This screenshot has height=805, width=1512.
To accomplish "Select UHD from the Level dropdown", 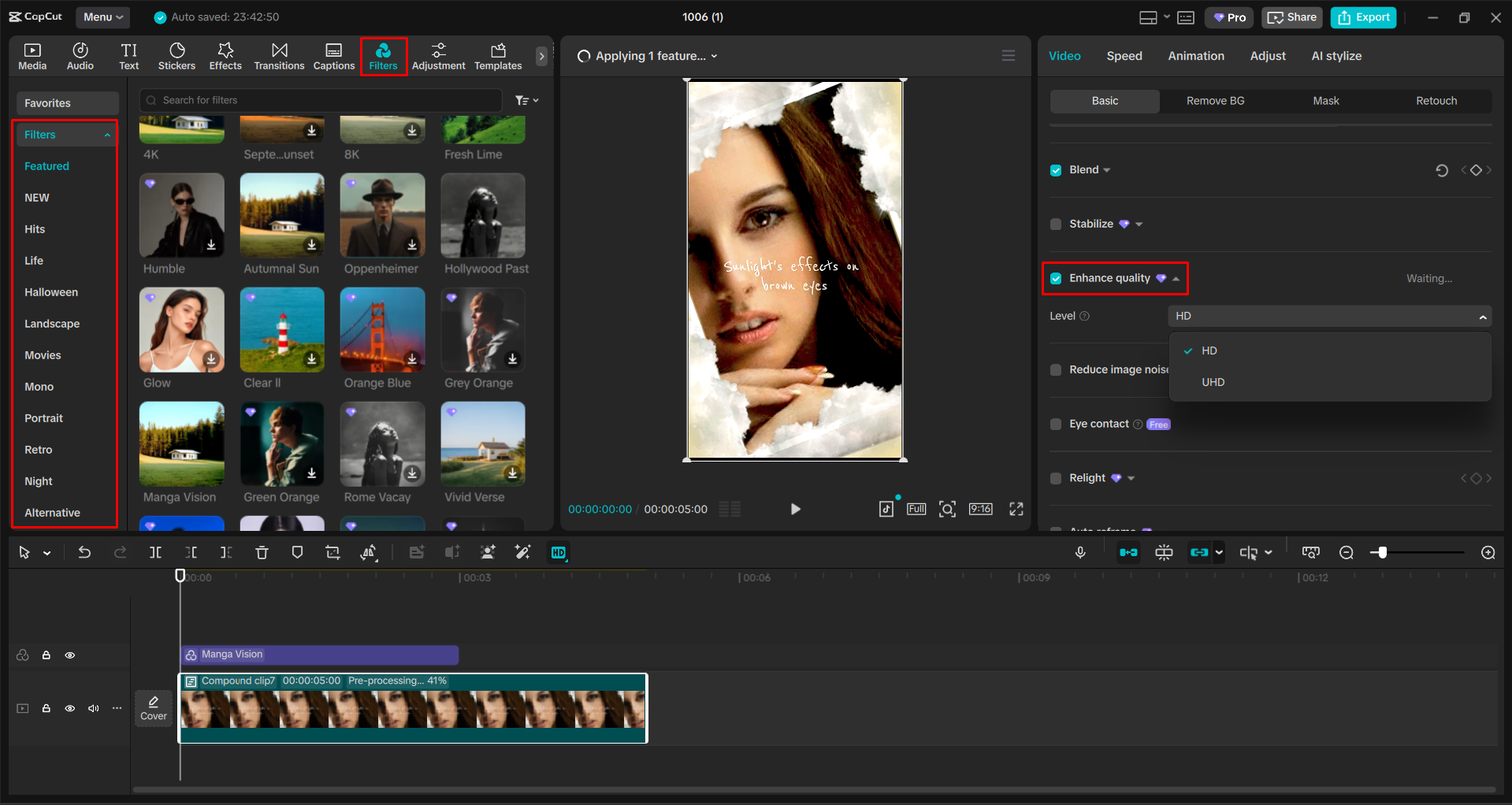I will tap(1213, 382).
